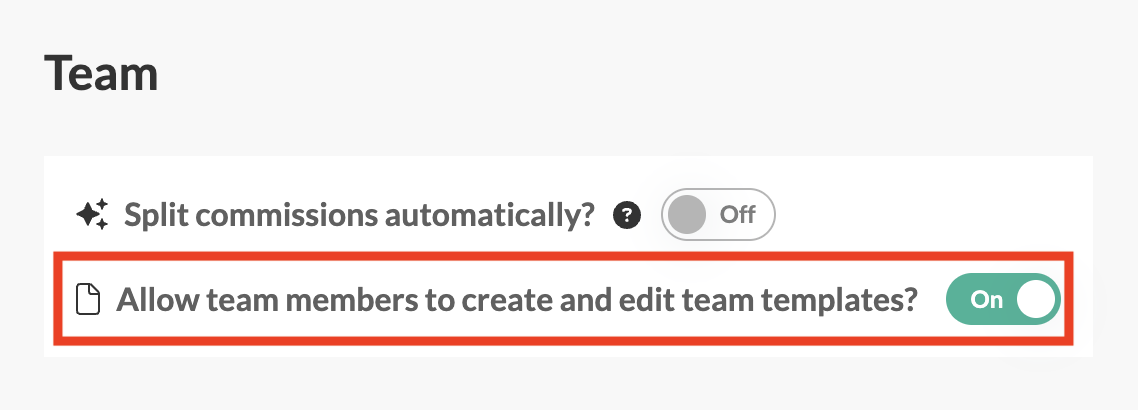The height and width of the screenshot is (410, 1138).
Task: Click the gray knob of the Off switch
Action: (688, 214)
